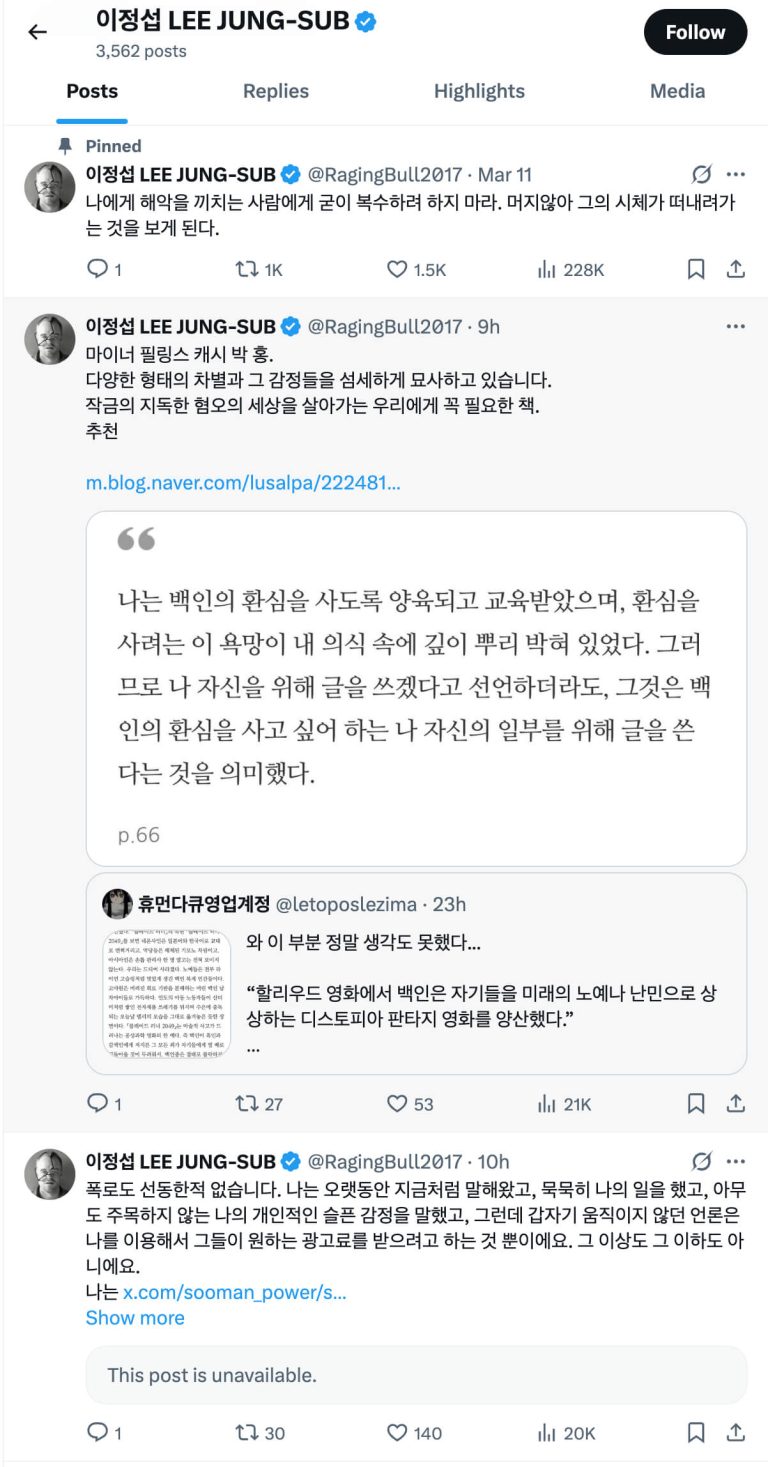The width and height of the screenshot is (768, 1467).
Task: Switch to the Replies tab
Action: [276, 91]
